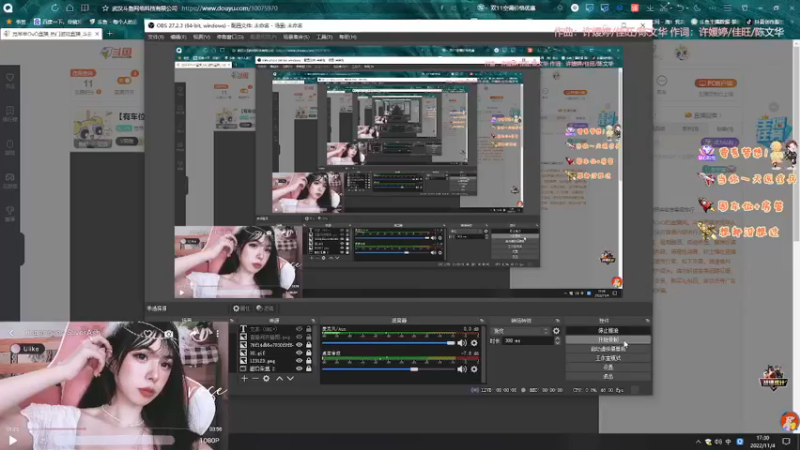Image resolution: width=800 pixels, height=450 pixels.
Task: Open the 编辑(E) menu in OBS
Action: (178, 37)
